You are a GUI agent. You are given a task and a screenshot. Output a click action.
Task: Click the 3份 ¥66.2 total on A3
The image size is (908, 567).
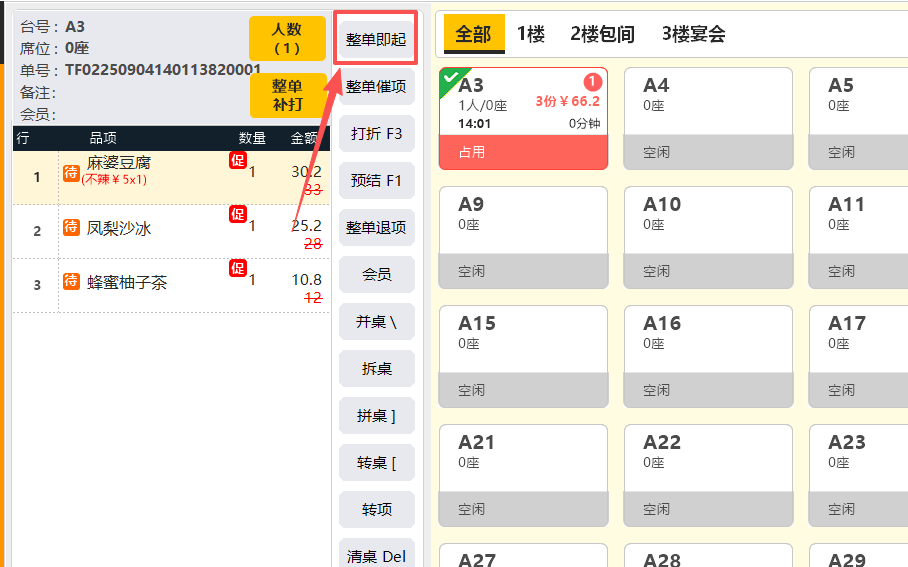pyautogui.click(x=568, y=101)
